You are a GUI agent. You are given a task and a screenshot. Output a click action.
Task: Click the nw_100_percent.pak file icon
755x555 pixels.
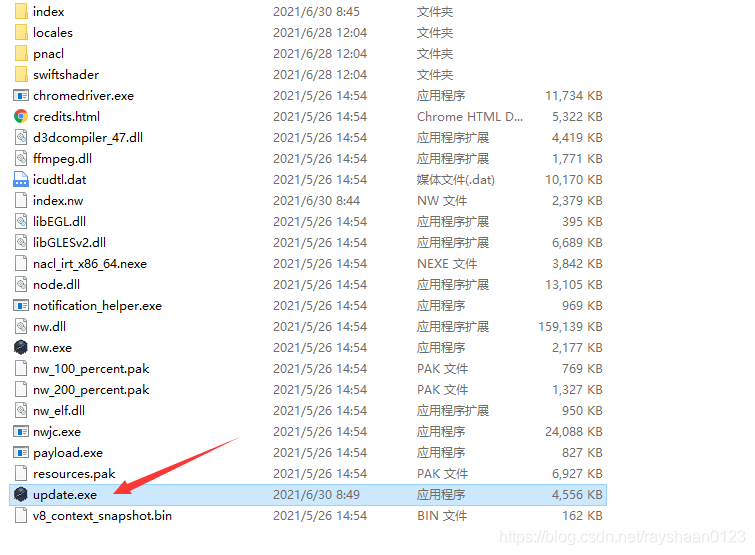click(21, 369)
